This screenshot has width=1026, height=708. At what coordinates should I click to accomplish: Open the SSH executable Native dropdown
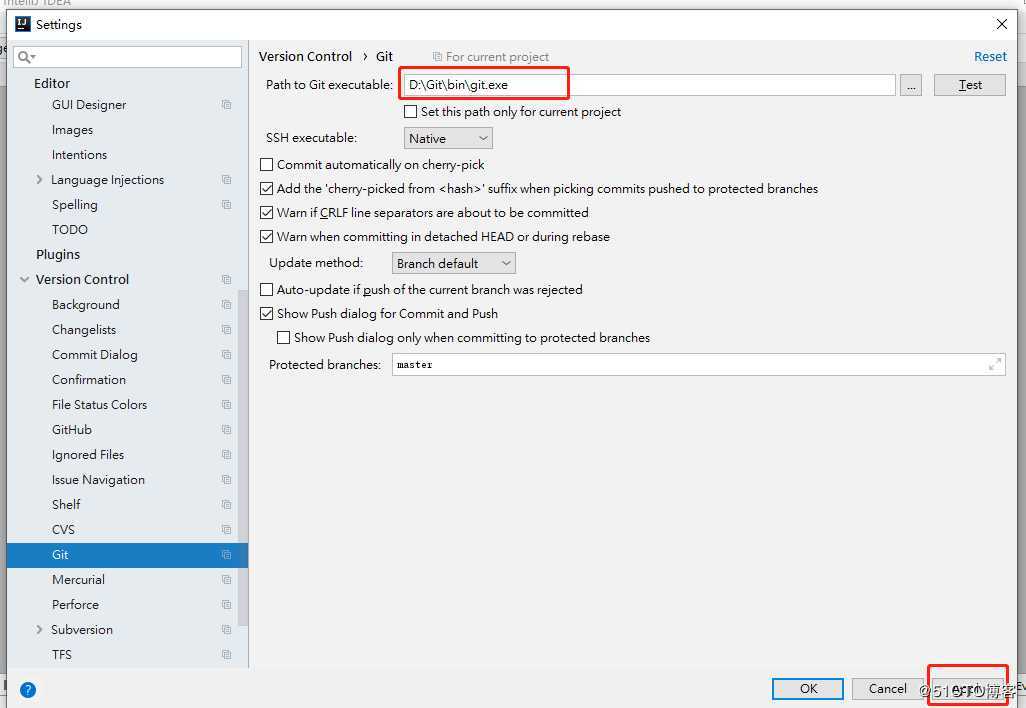pyautogui.click(x=448, y=138)
